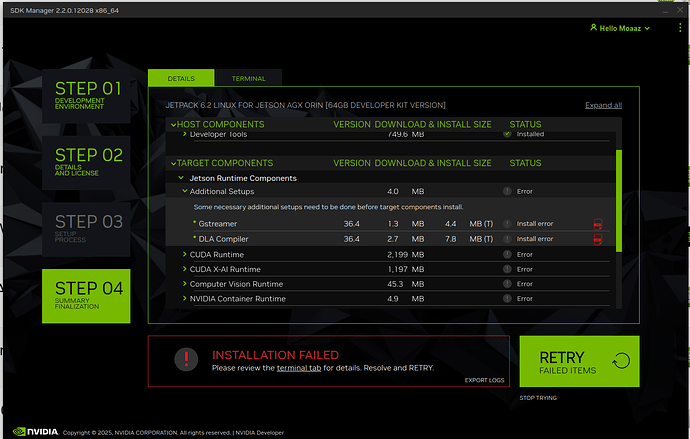Collapse the TARGET COMPONENTS section
Screen dimensions: 690x439
[173, 163]
